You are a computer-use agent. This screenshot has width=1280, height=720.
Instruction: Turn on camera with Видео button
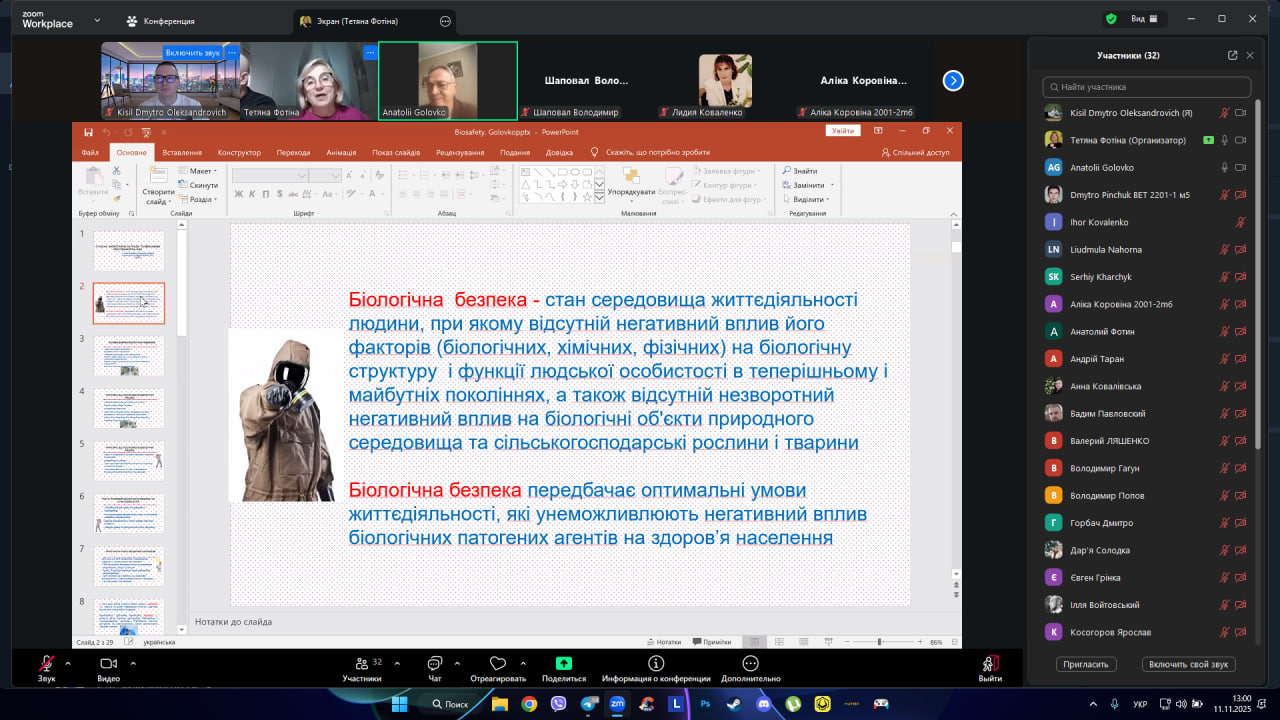point(108,664)
